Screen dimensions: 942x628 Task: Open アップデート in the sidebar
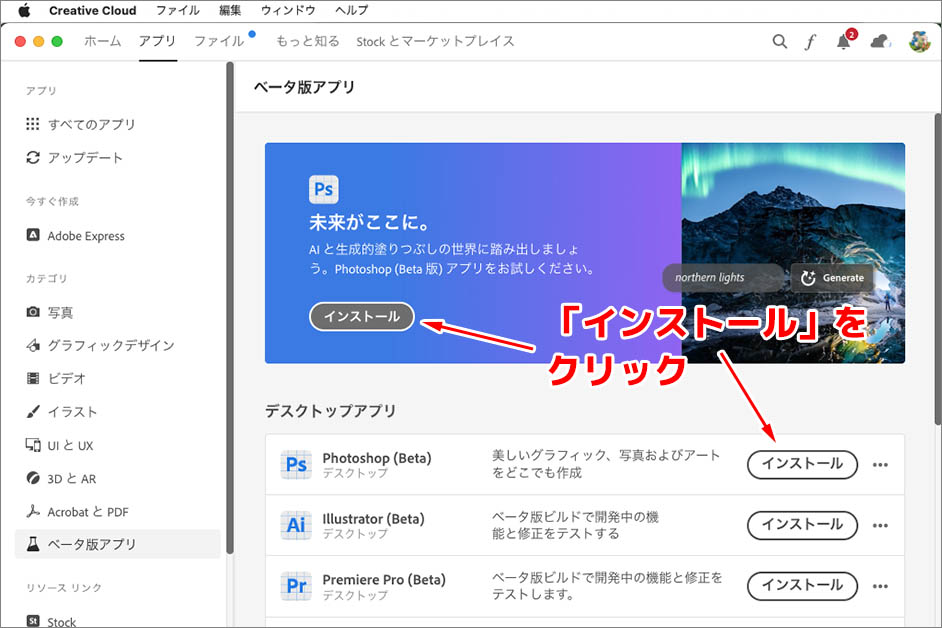click(85, 158)
